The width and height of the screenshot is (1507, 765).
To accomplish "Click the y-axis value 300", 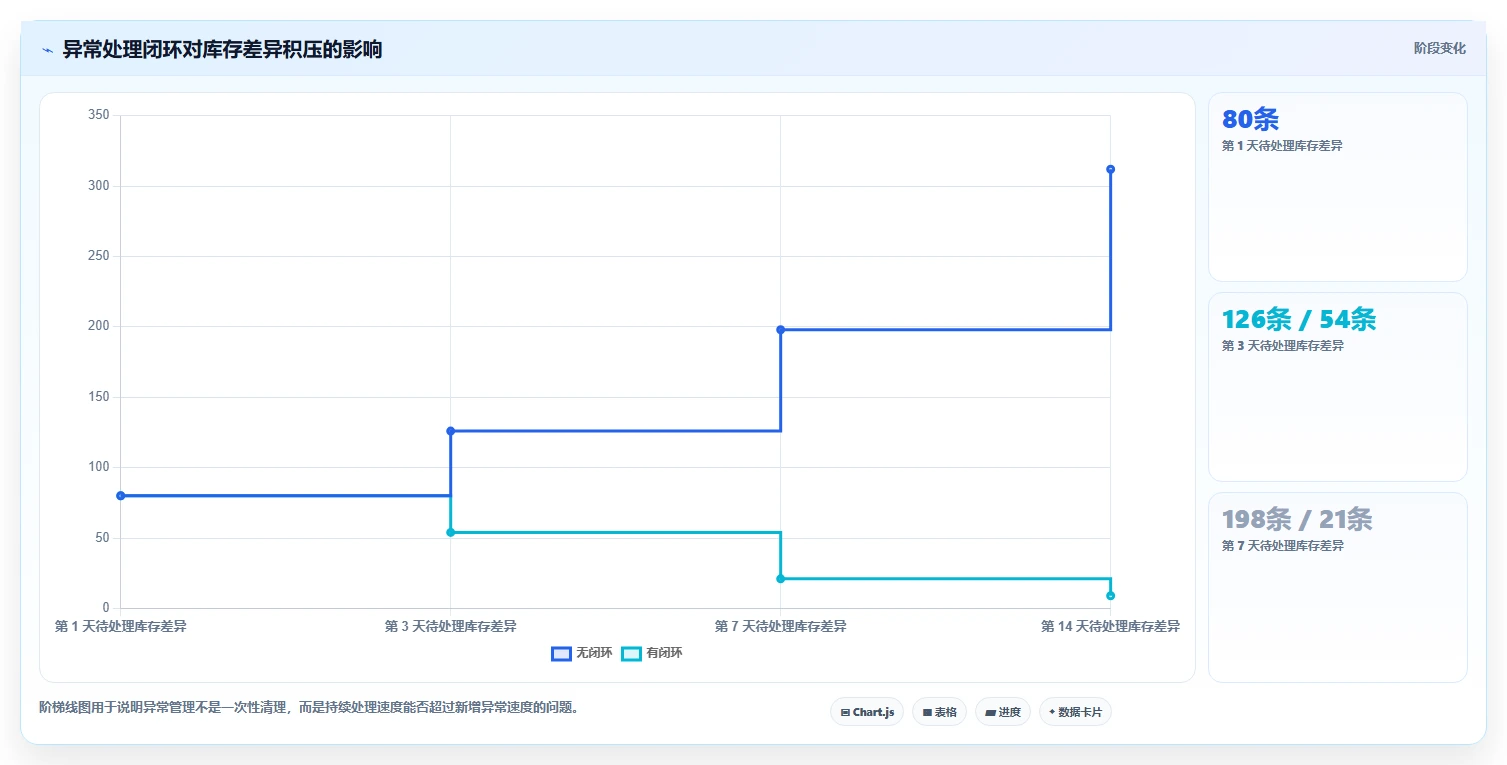I will [99, 186].
